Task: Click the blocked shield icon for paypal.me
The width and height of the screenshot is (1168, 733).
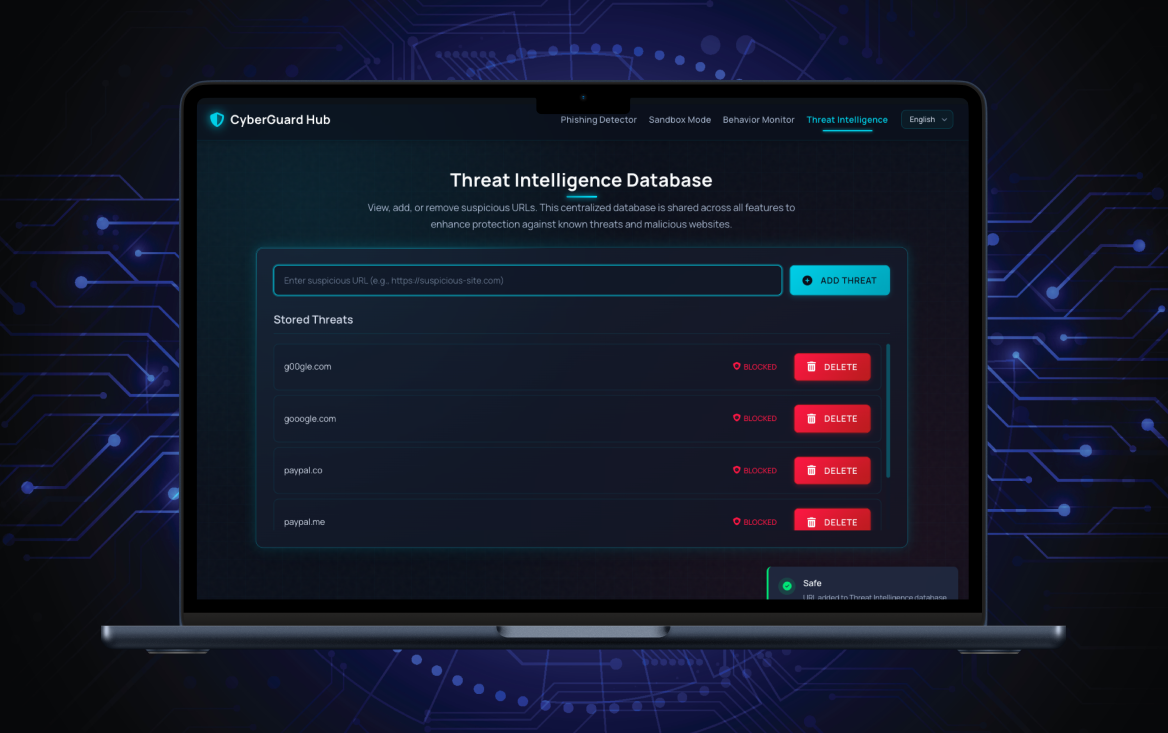Action: click(737, 522)
